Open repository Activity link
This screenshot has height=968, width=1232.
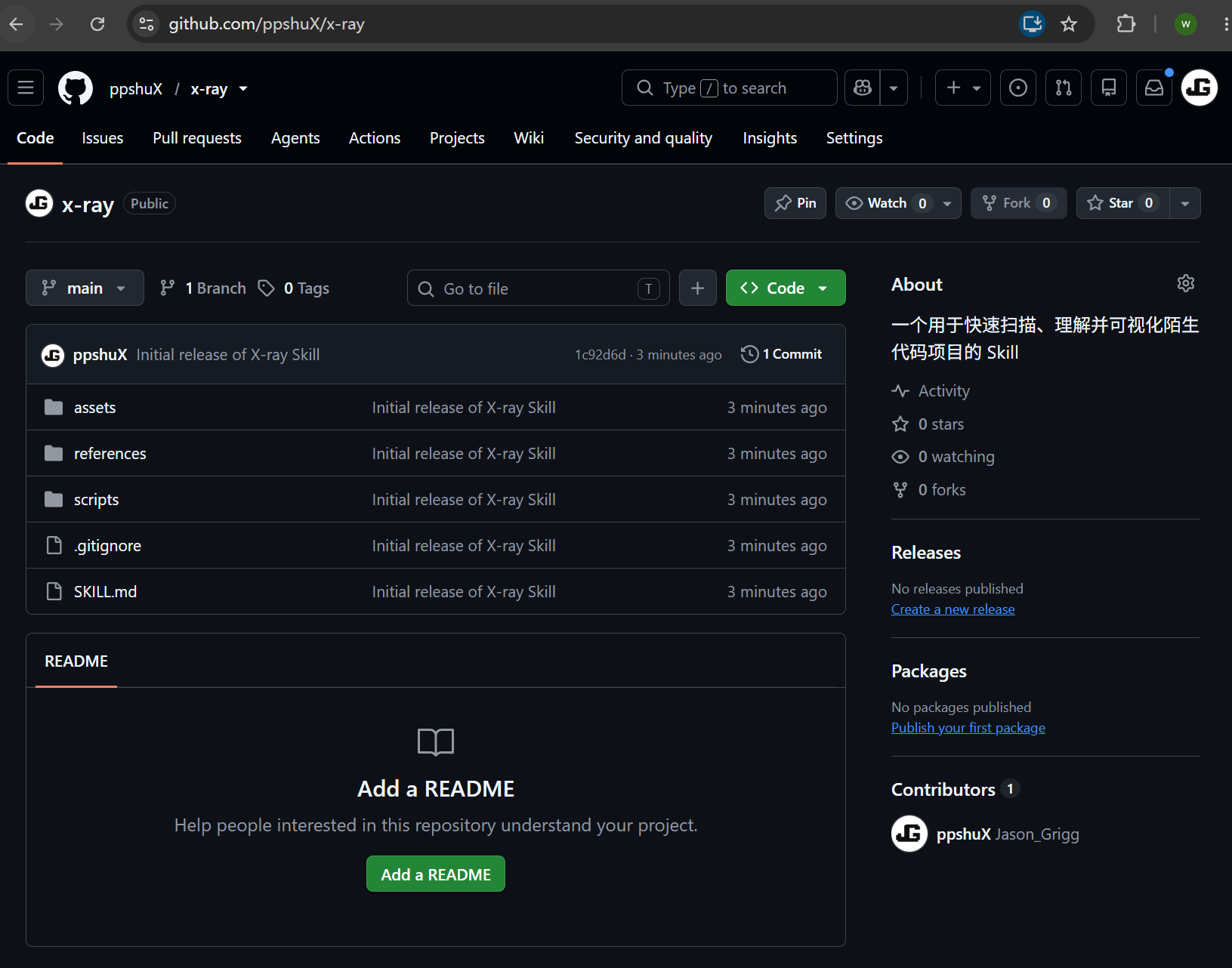click(x=931, y=391)
